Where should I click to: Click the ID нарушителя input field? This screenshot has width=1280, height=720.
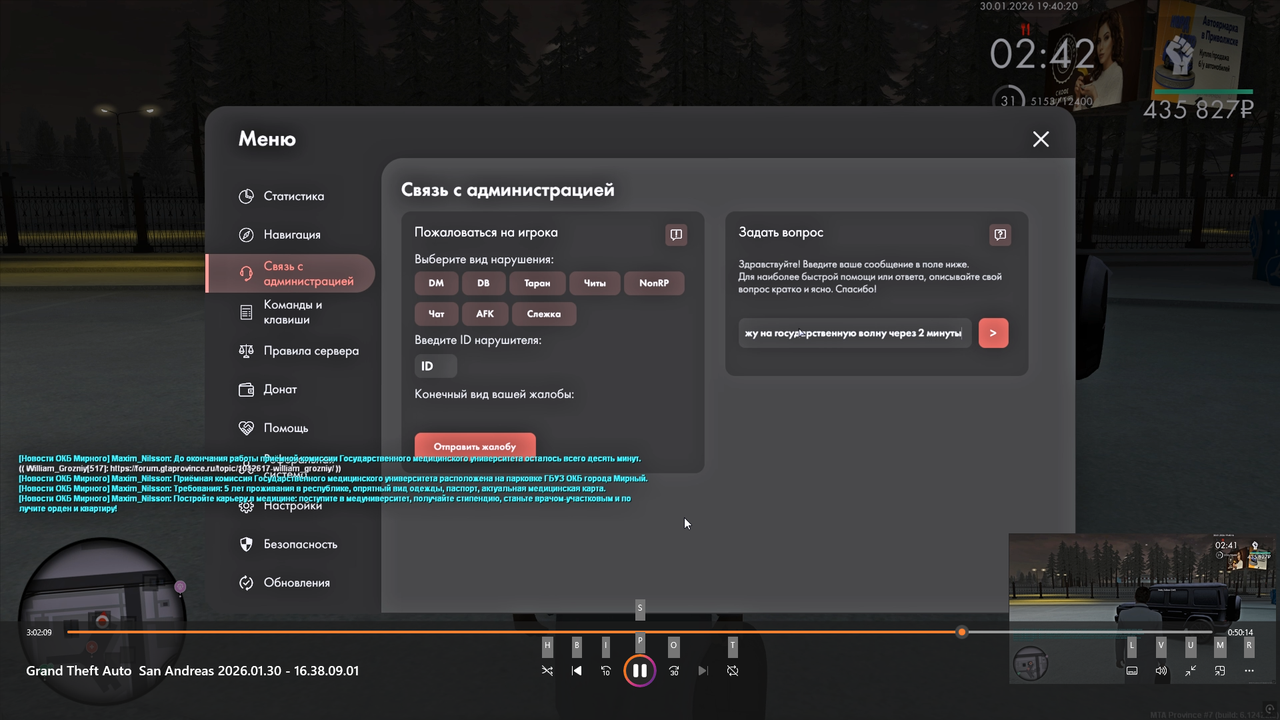click(x=436, y=366)
